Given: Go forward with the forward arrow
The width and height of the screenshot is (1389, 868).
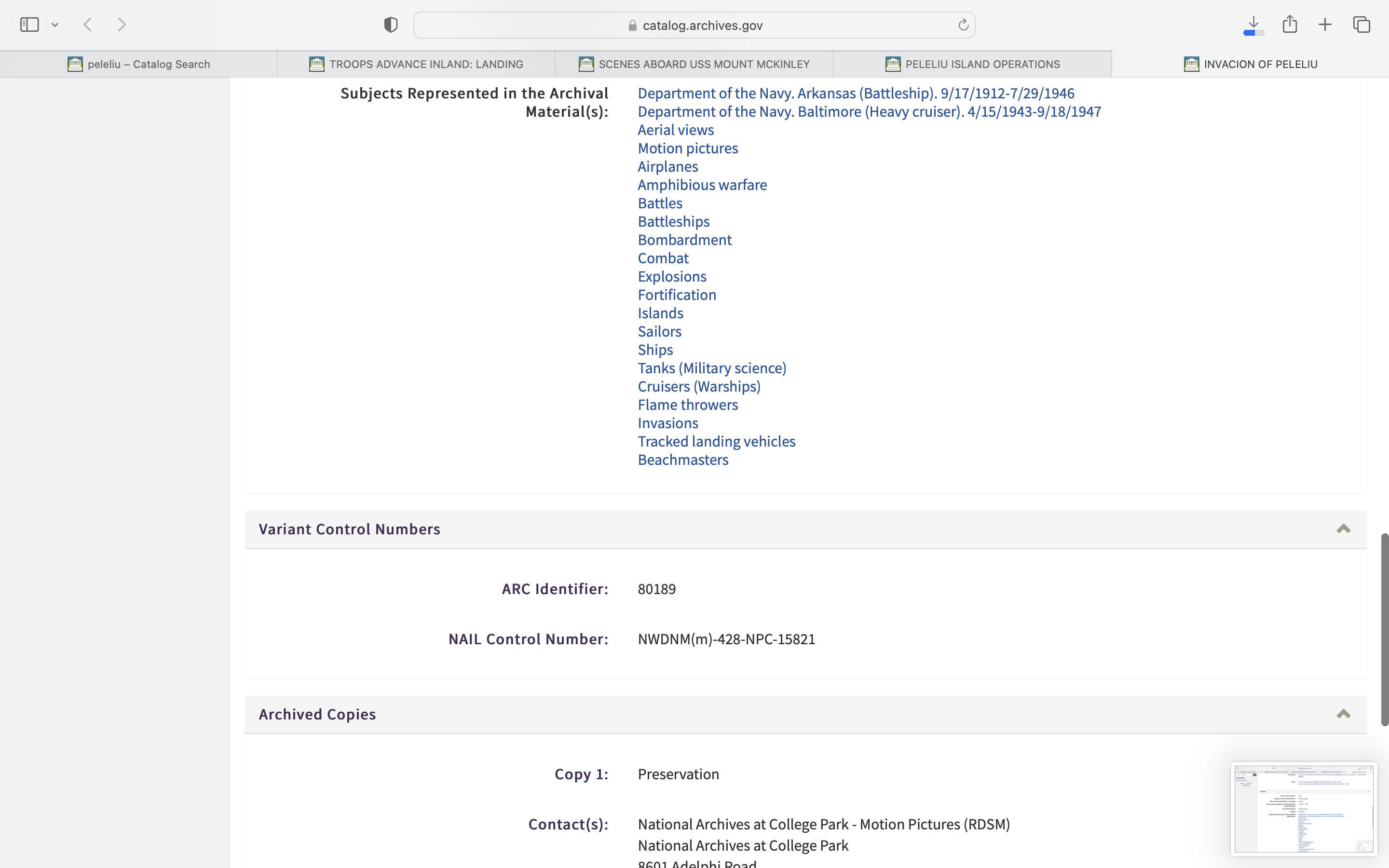Looking at the screenshot, I should (122, 25).
